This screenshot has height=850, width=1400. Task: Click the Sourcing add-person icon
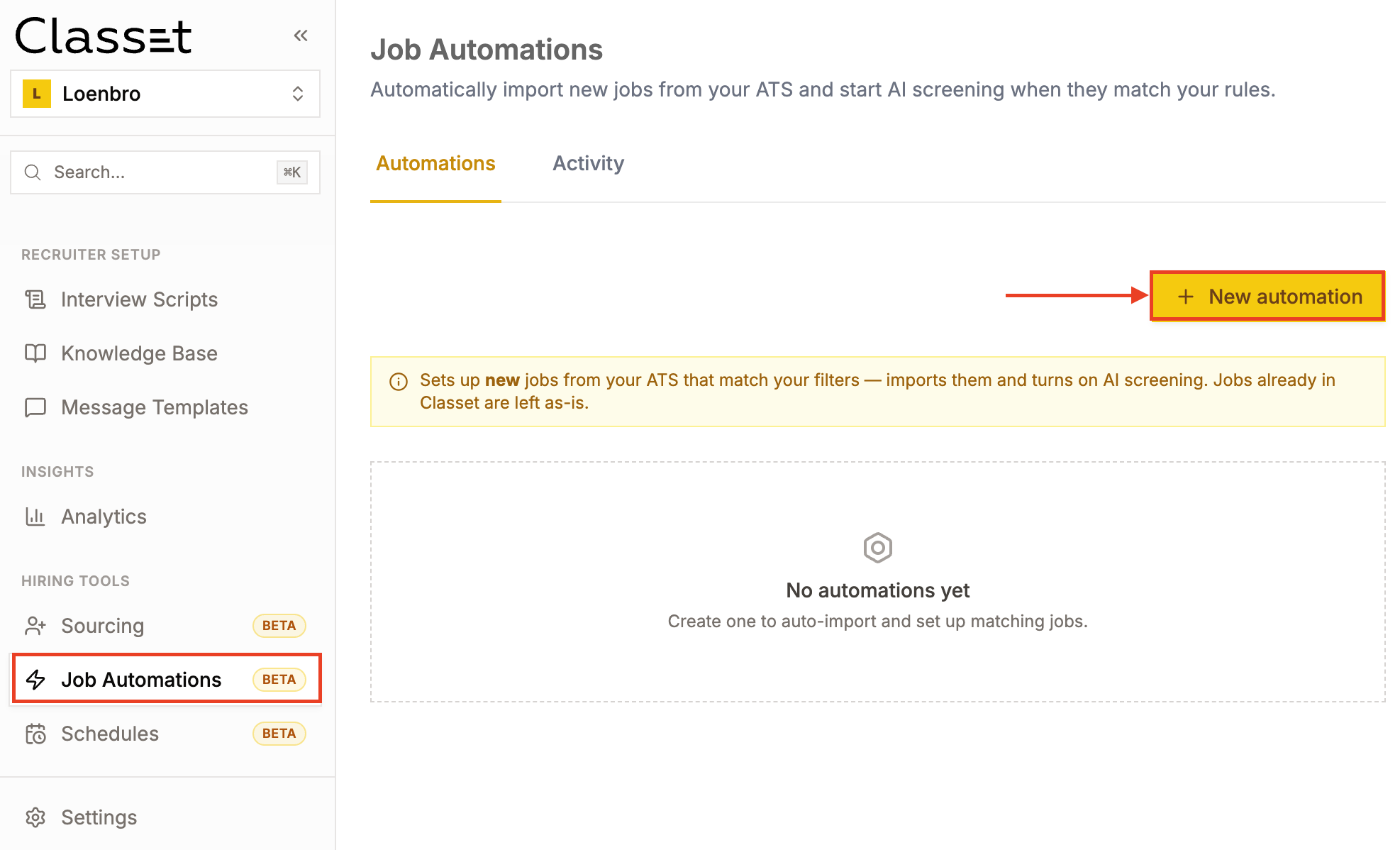[35, 626]
